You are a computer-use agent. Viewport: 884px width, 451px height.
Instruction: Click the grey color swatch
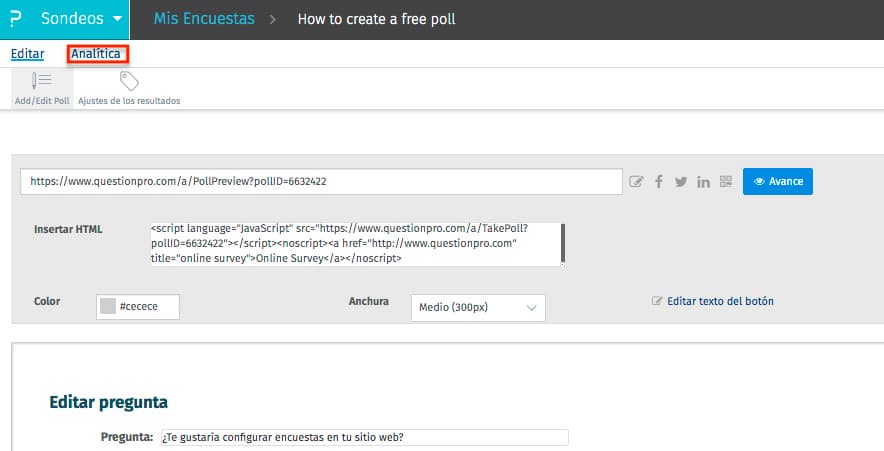[108, 306]
